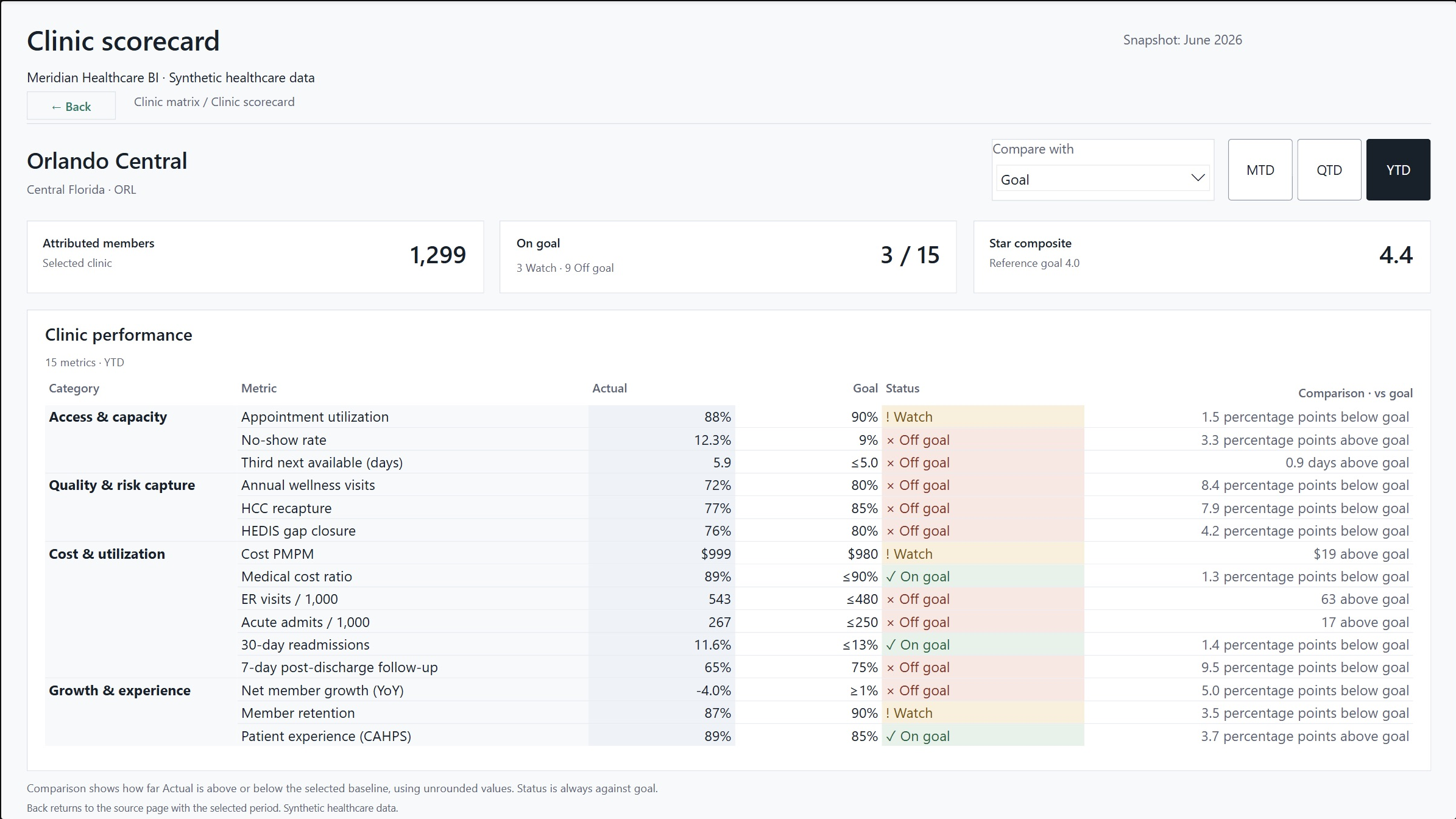
Task: Switch period to QTD
Action: 1329,169
